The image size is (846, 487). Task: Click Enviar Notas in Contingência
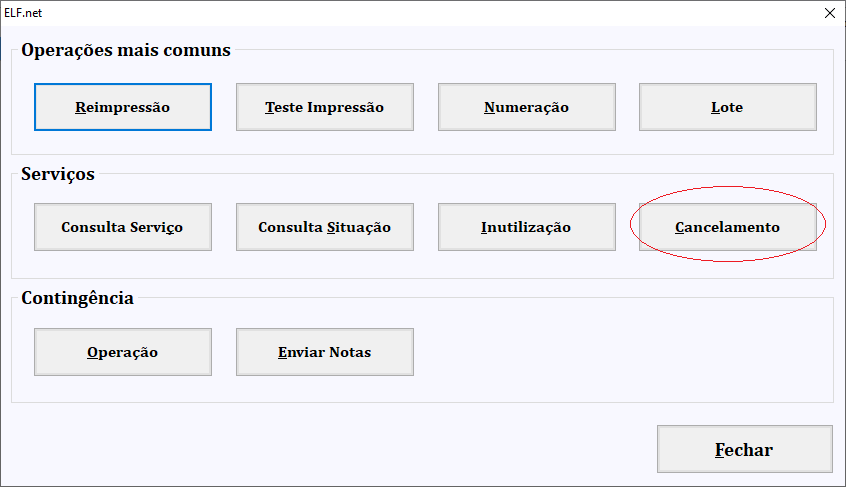tap(324, 352)
